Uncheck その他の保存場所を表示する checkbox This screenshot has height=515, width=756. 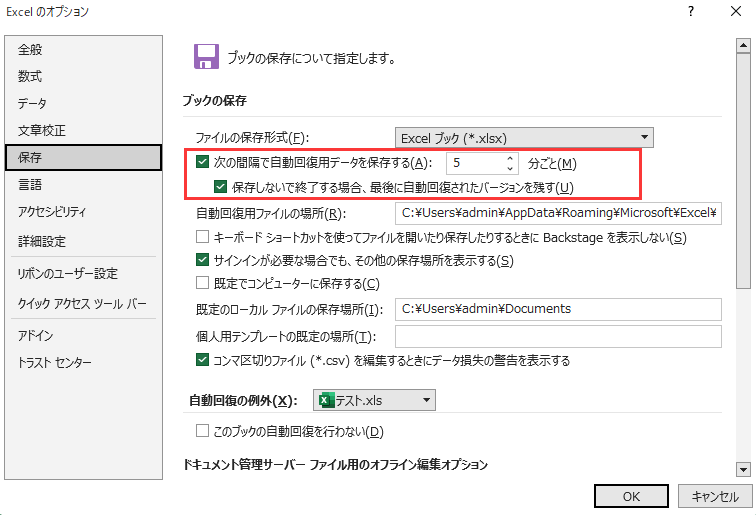tap(202, 260)
